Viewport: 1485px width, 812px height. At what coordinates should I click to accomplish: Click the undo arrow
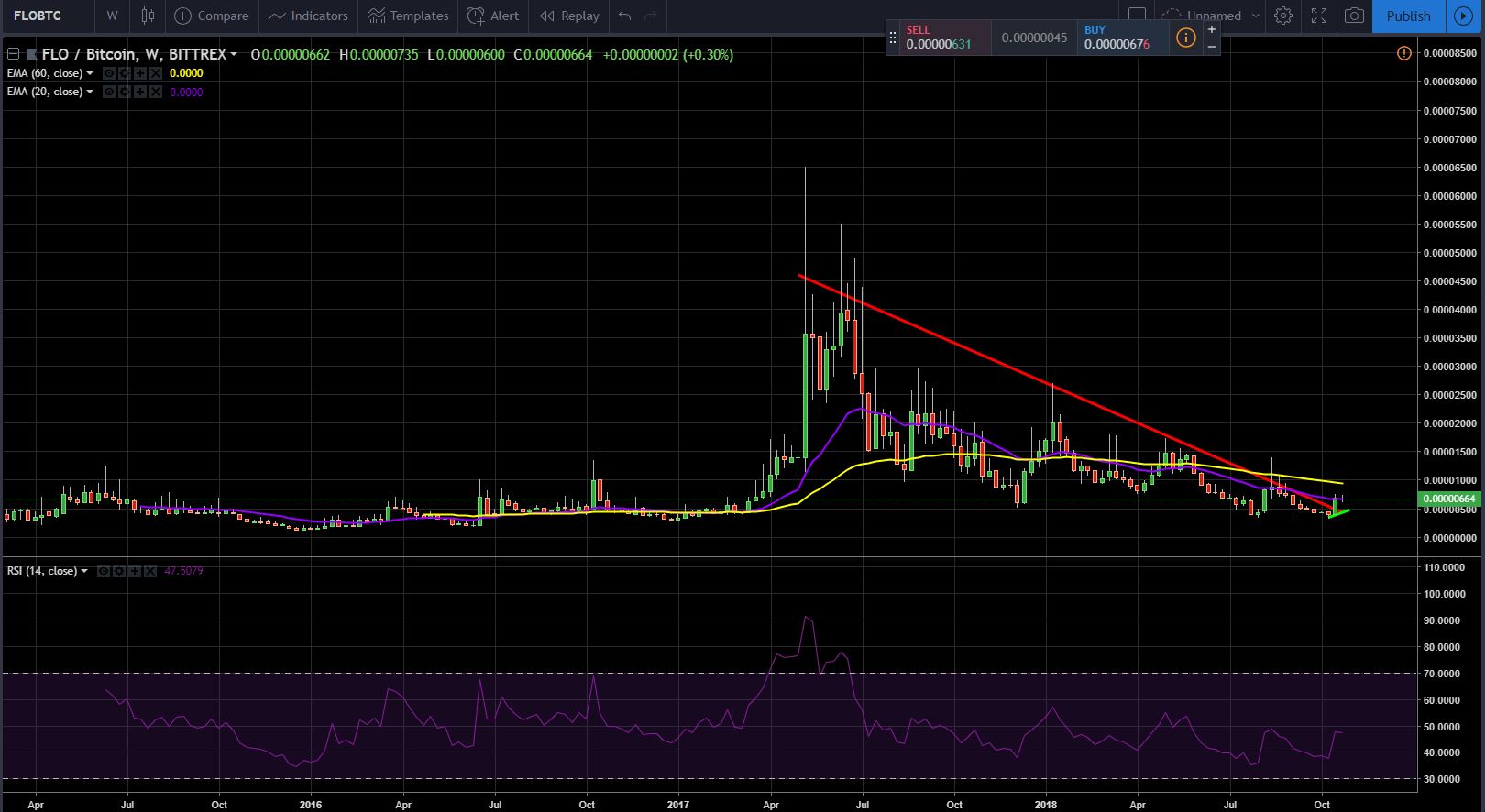pos(624,16)
